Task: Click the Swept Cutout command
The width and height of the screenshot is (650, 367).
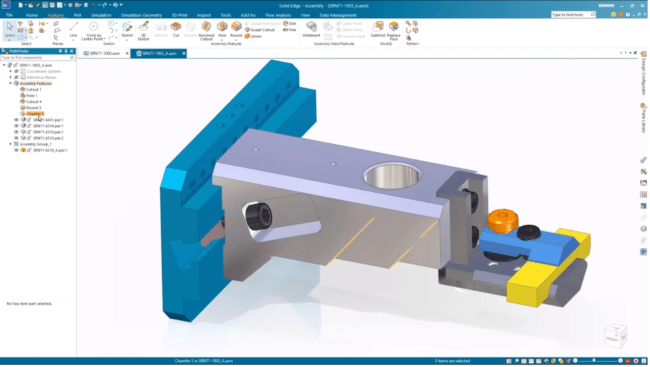Action: [x=260, y=30]
